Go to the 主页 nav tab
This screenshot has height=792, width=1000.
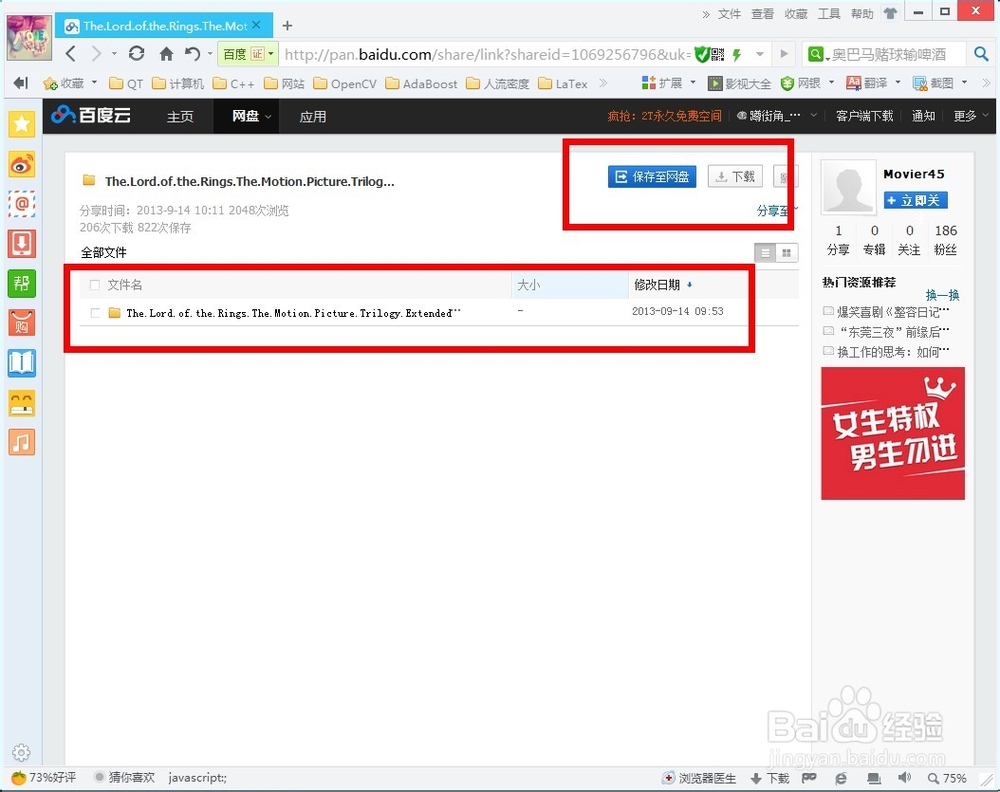[x=180, y=117]
